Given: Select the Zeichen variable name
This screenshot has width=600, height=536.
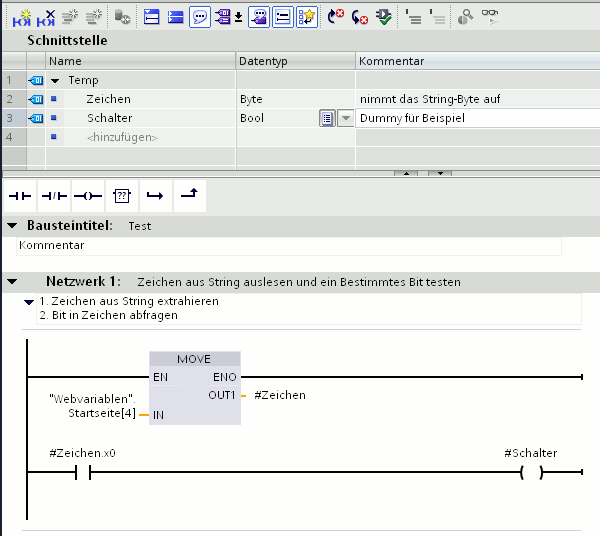Looking at the screenshot, I should (x=108, y=99).
